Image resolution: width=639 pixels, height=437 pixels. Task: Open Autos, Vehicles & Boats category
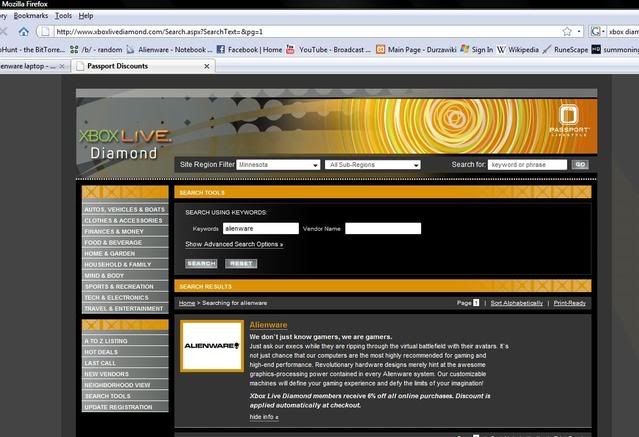coord(125,209)
